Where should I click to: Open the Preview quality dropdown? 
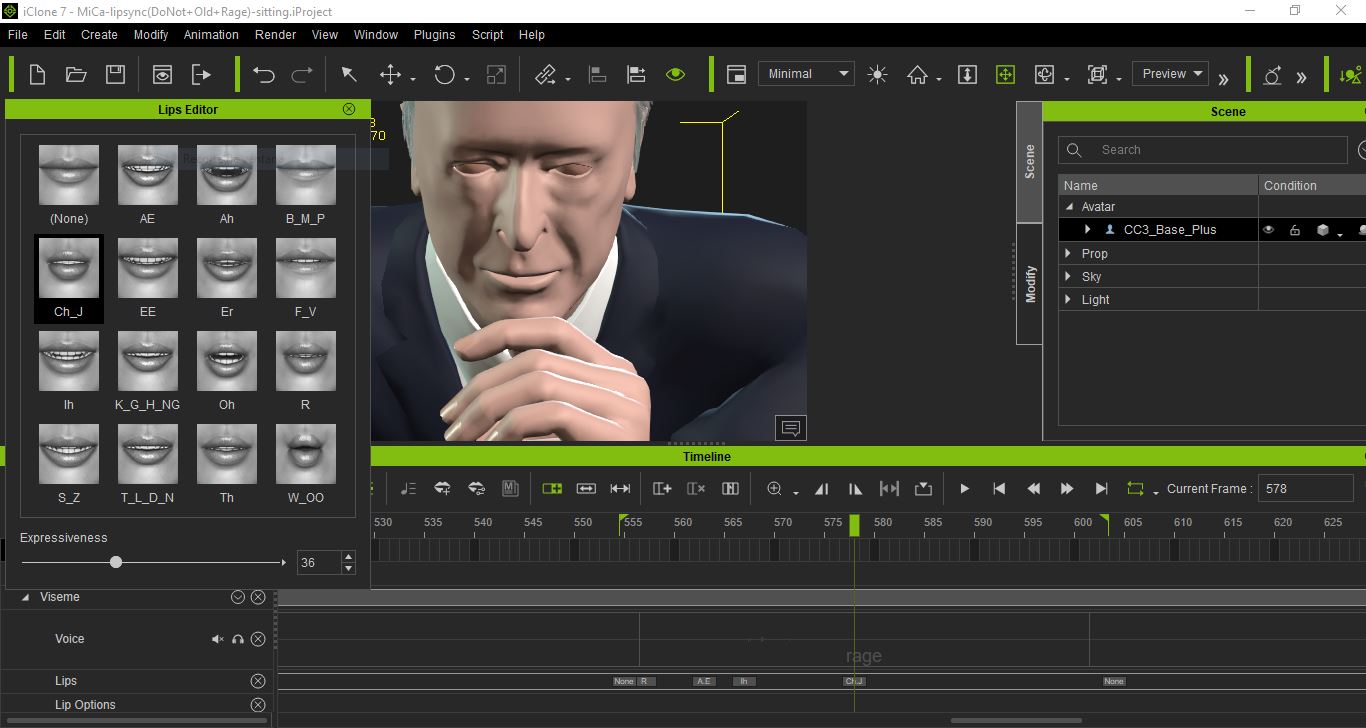pos(1171,74)
